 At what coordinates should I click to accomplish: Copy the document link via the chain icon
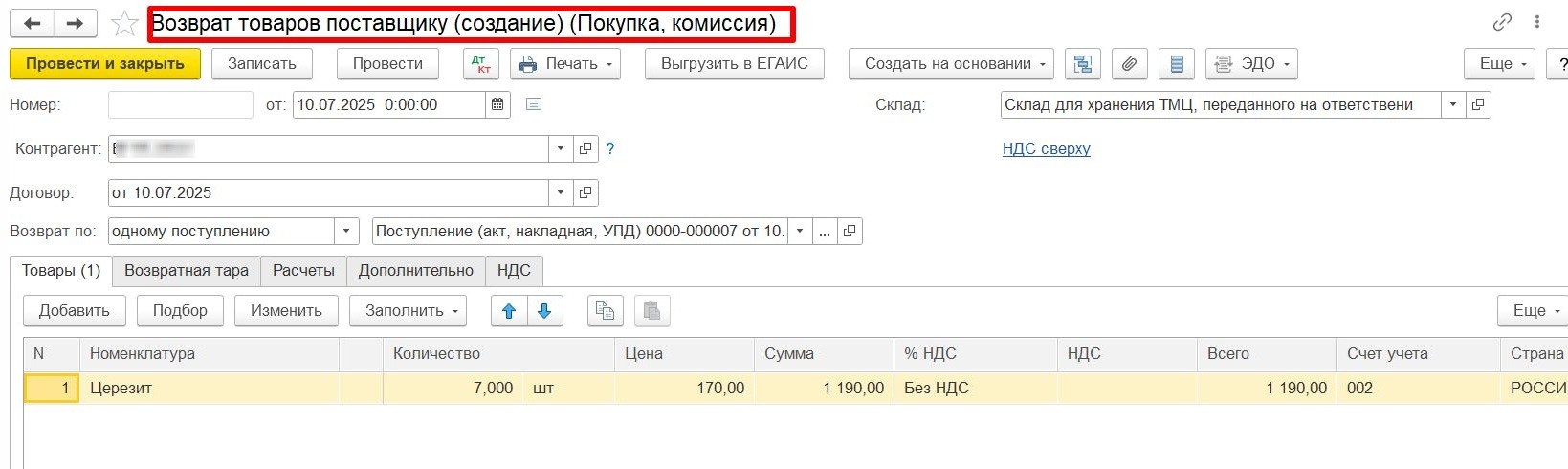(x=1502, y=22)
